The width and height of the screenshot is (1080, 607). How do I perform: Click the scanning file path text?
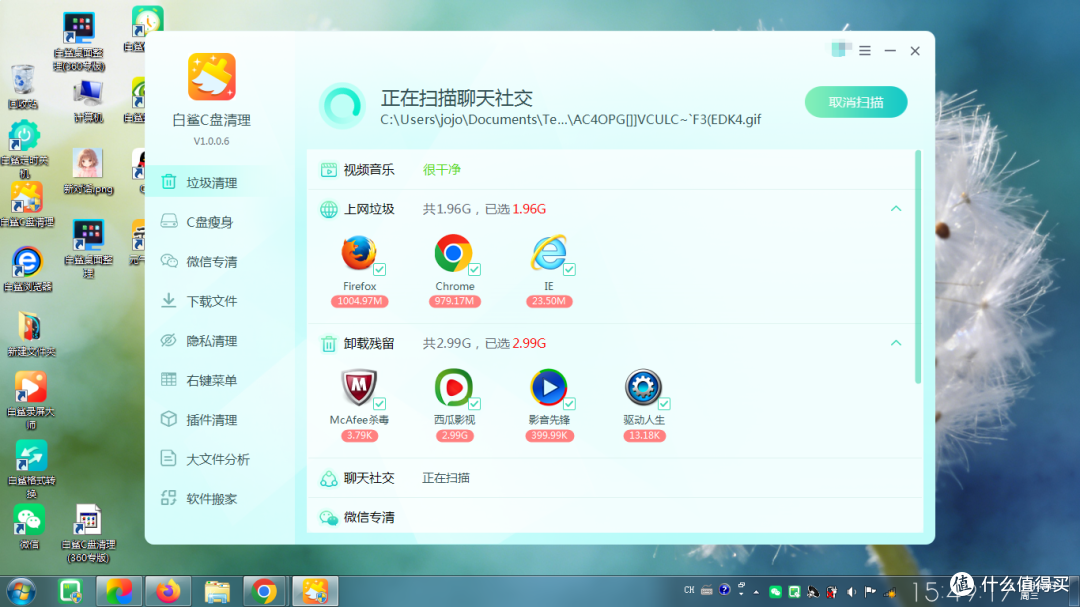coord(570,120)
